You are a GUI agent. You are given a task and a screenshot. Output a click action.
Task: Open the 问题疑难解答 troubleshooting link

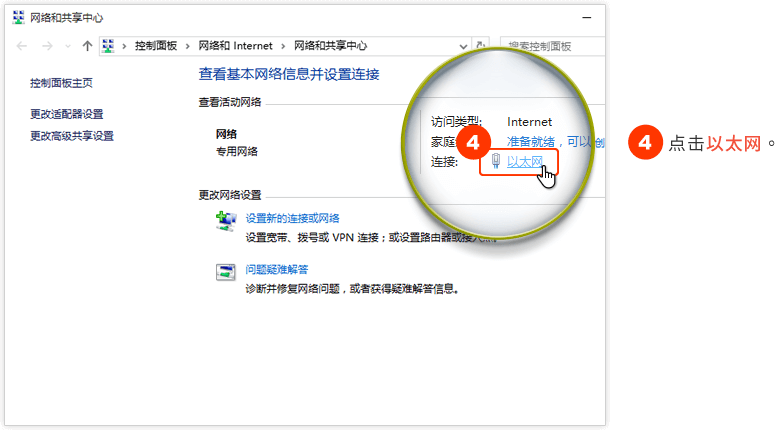[276, 269]
